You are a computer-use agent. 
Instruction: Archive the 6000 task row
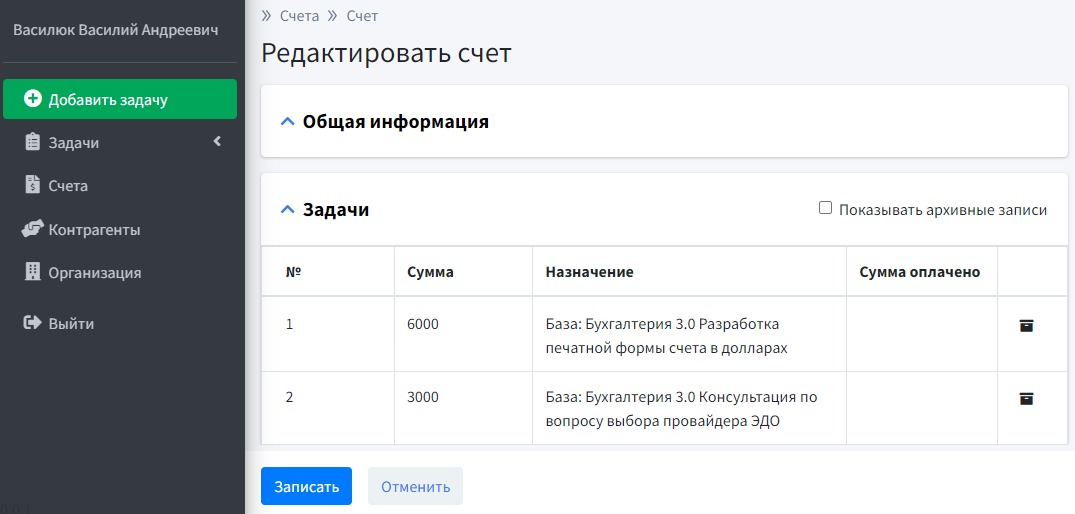1026,325
